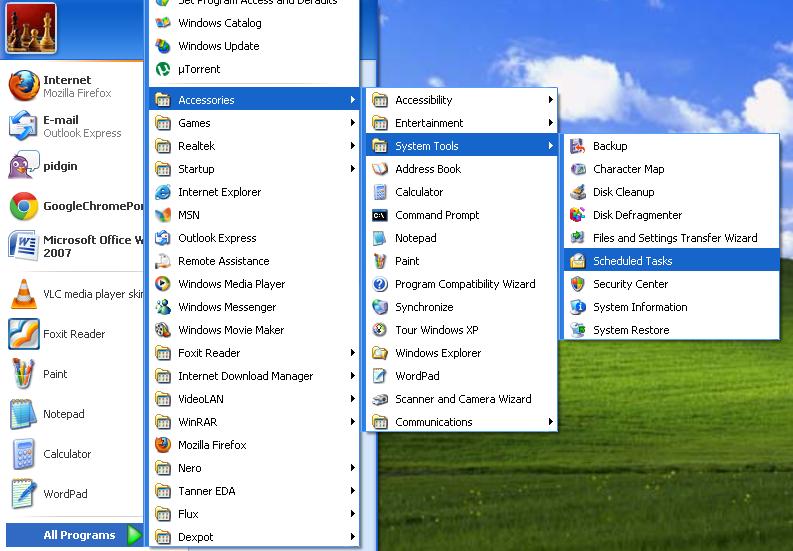Open Outlook Express in All Programs list

point(254,238)
